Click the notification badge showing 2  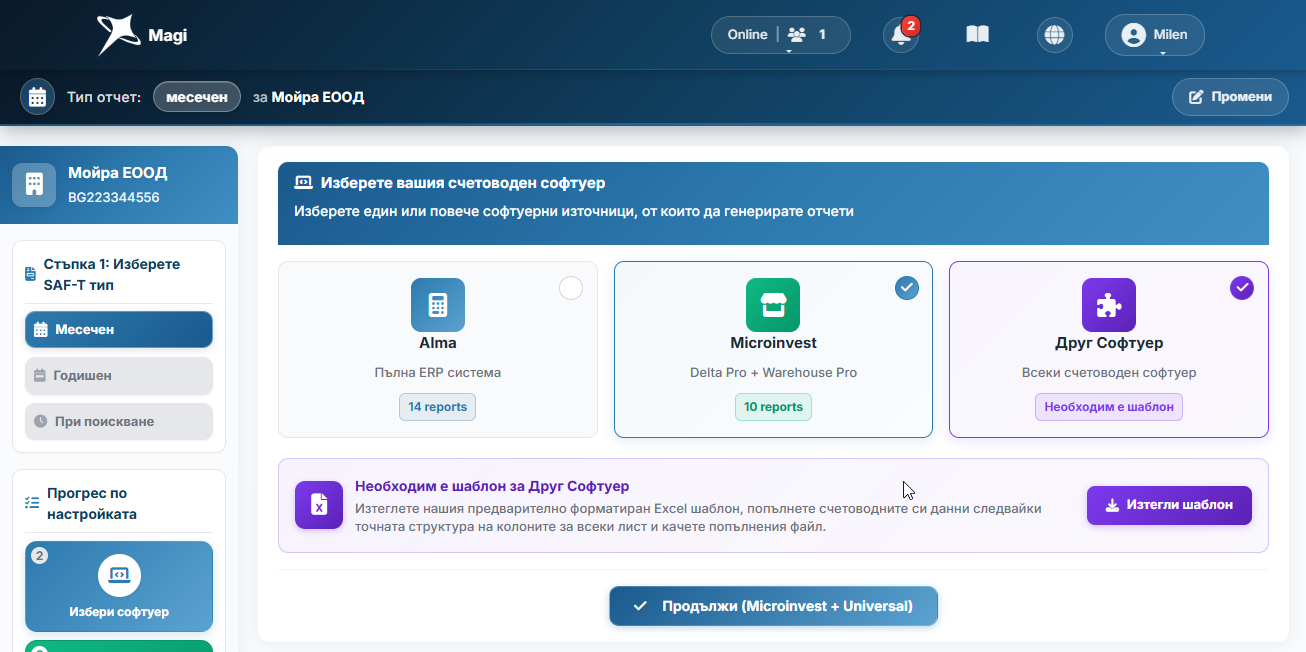[910, 25]
